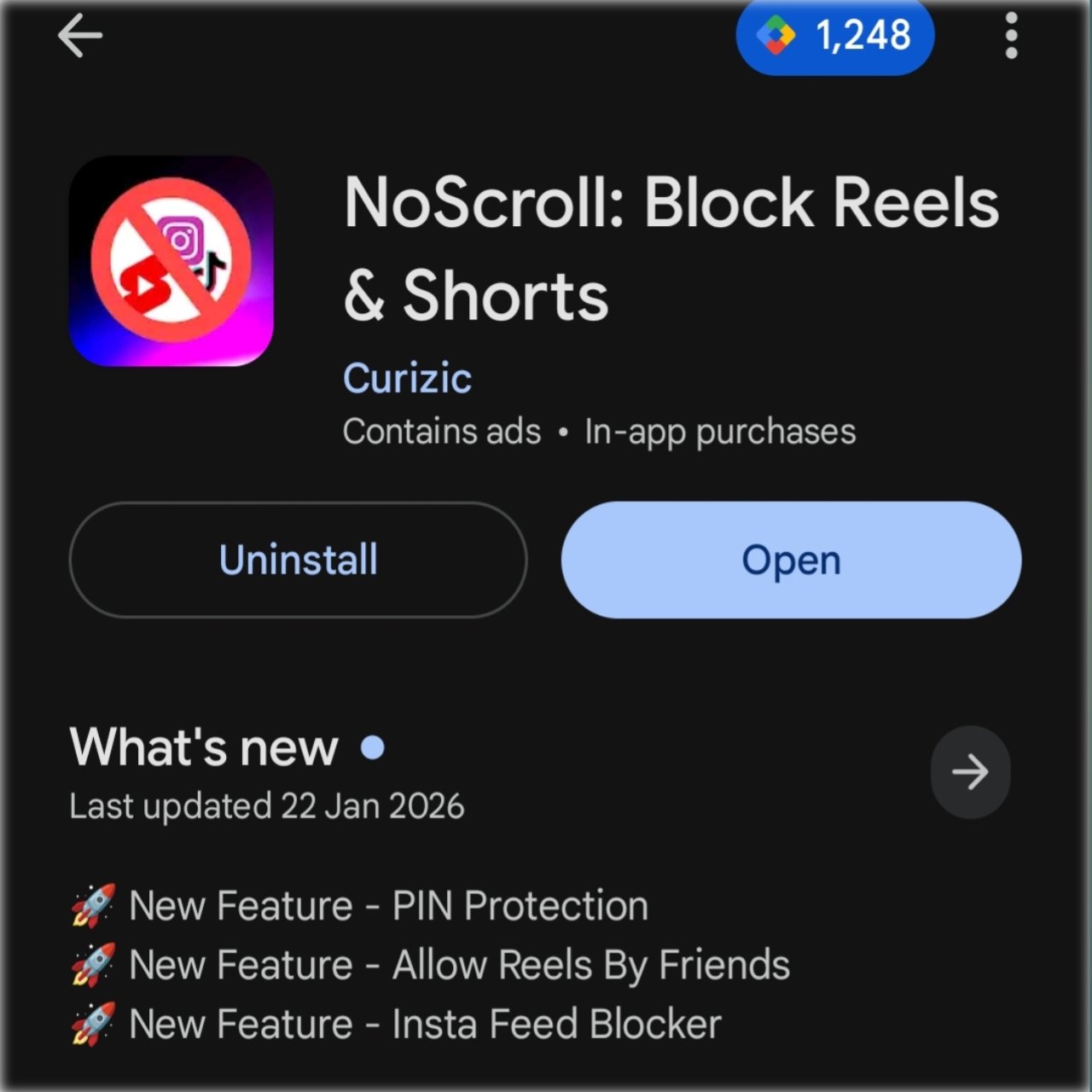Screen dimensions: 1092x1092
Task: Tap the Last updated 22 Jan 2026 text
Action: [x=267, y=806]
